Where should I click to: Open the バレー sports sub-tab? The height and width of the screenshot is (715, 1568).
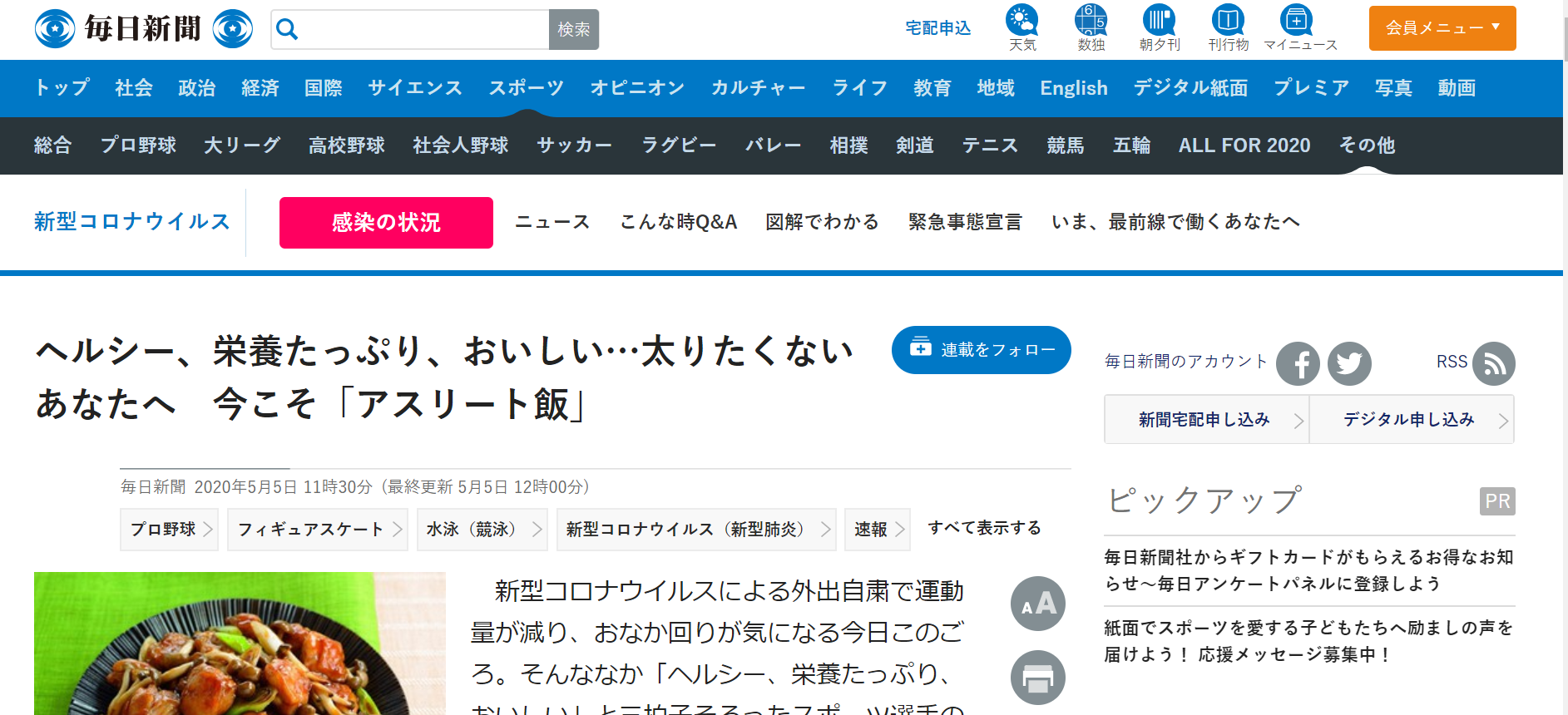tap(774, 145)
